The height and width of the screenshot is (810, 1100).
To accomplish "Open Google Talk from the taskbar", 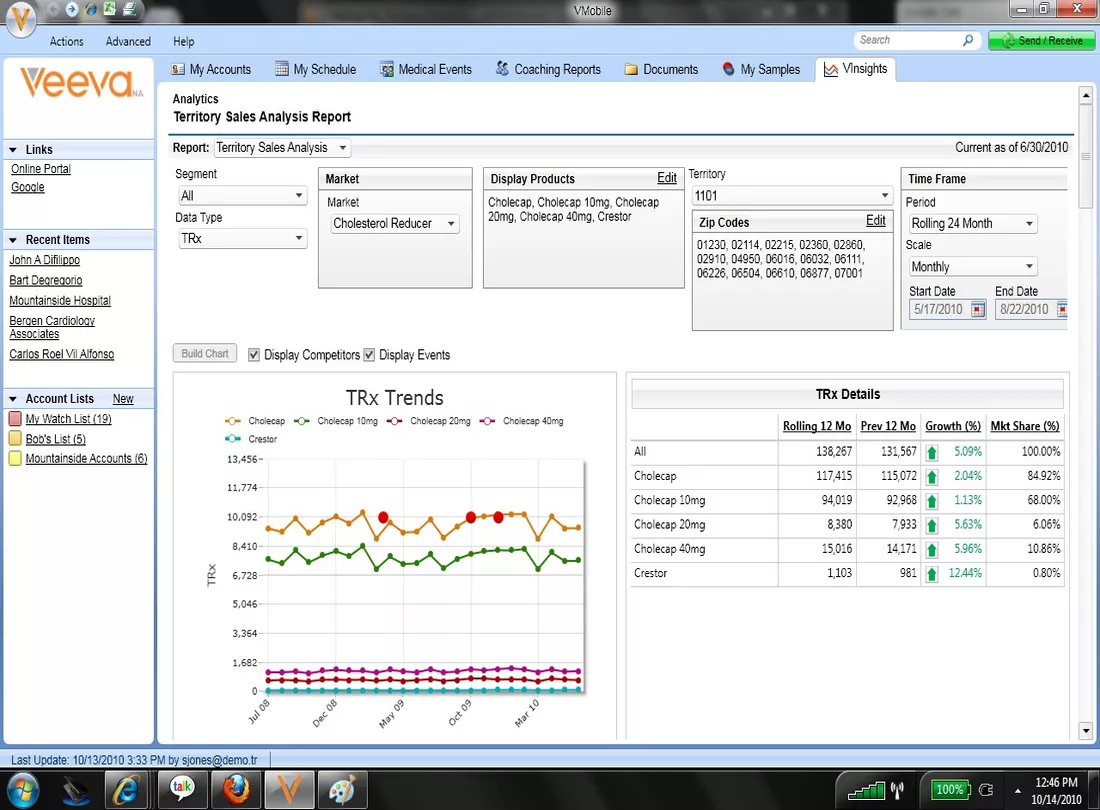I will pos(182,790).
